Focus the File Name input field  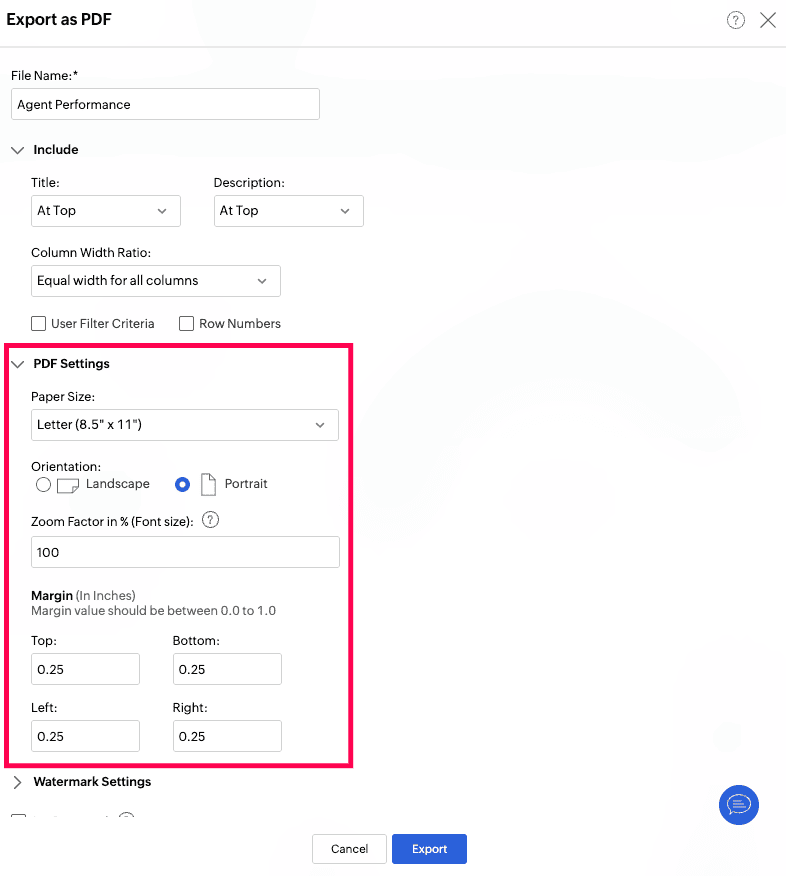[165, 104]
